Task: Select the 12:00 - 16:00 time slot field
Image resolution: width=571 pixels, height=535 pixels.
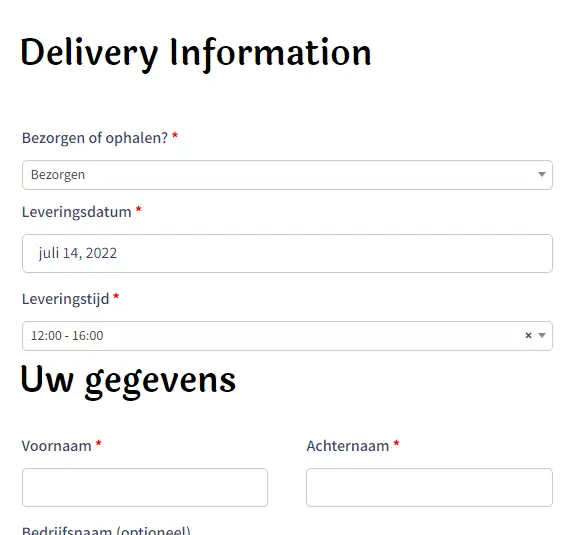Action: click(x=287, y=336)
